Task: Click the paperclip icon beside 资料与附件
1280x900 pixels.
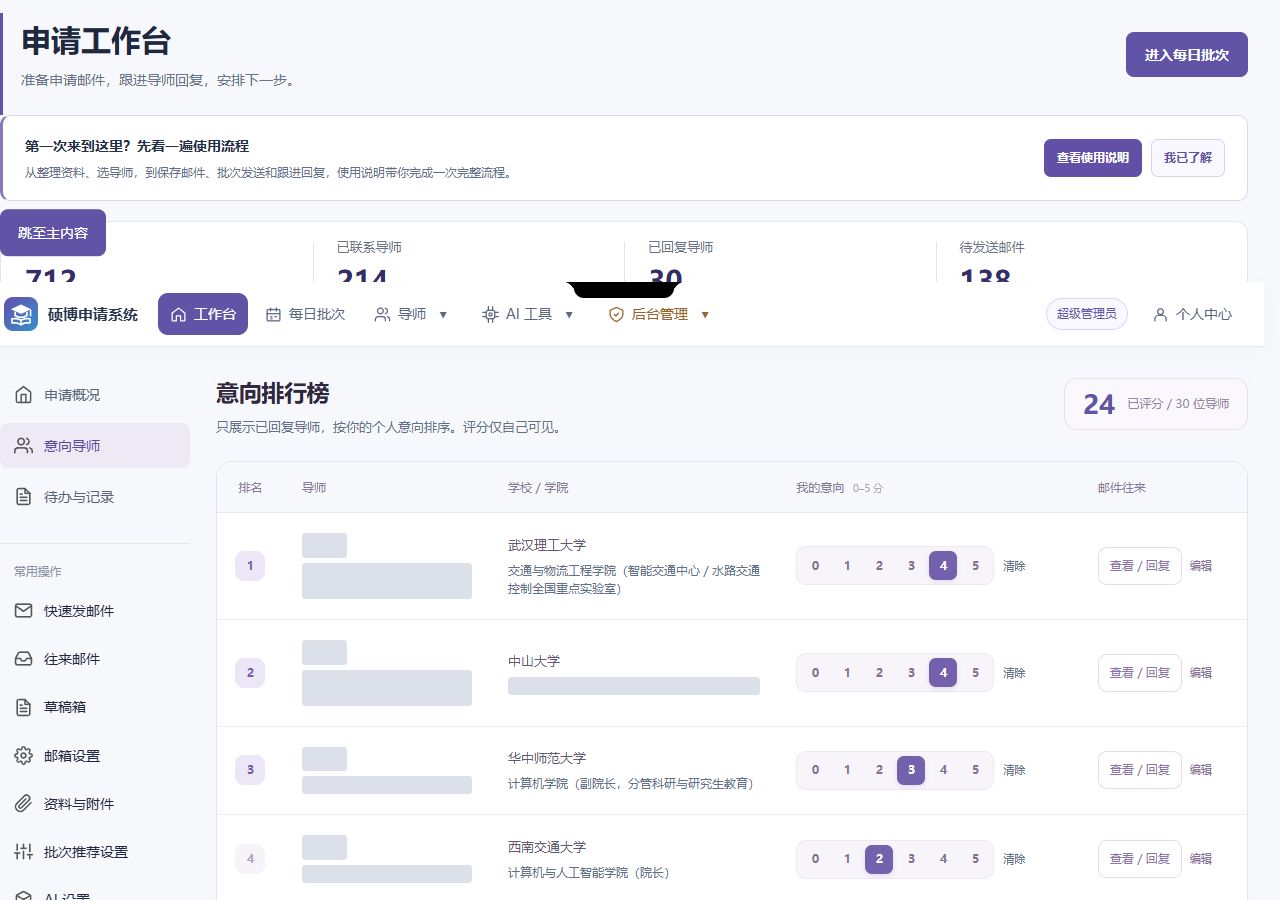Action: (x=24, y=804)
